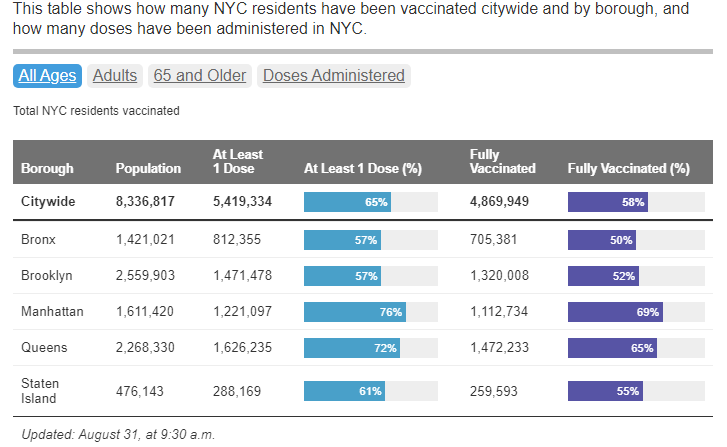Click the Staten Island 61% blue bar
This screenshot has width=727, height=447.
click(x=344, y=391)
